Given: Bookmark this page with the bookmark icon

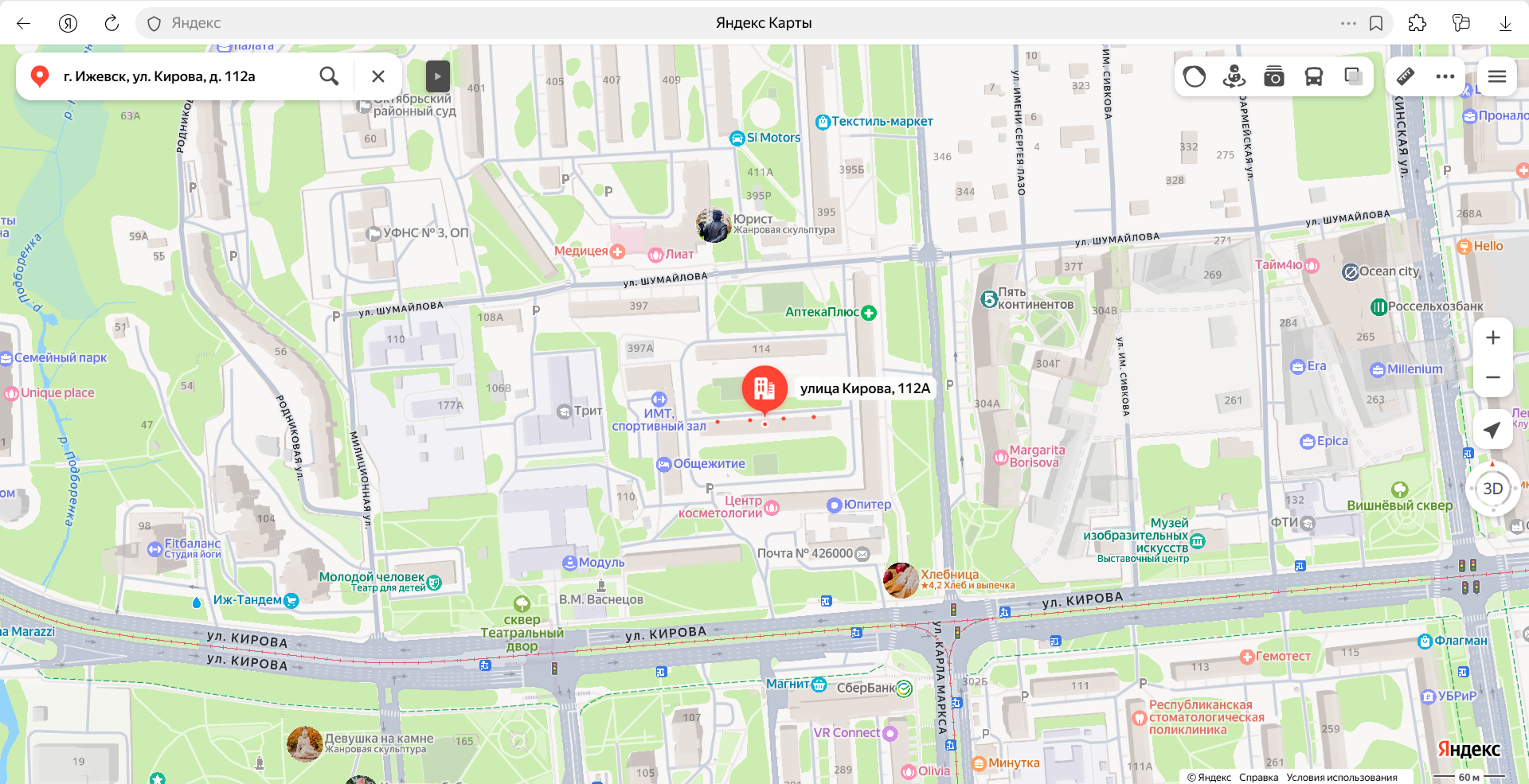Looking at the screenshot, I should coord(1376,23).
